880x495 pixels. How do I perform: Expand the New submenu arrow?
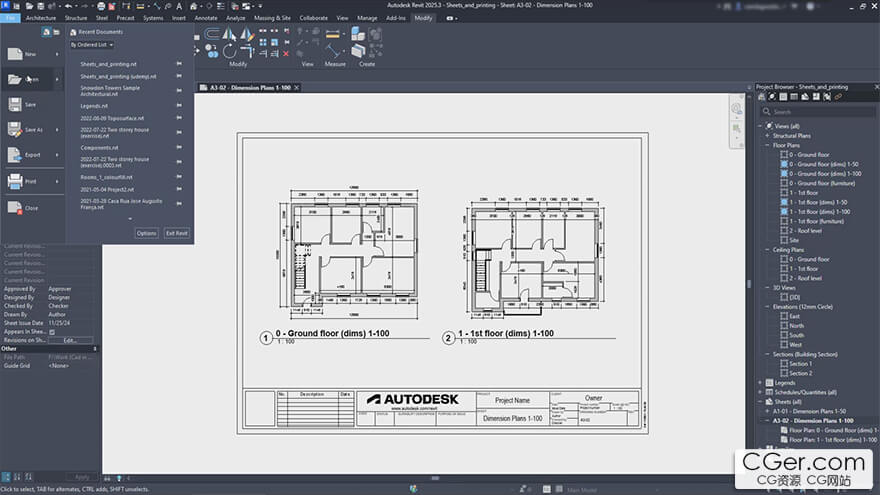coord(57,54)
